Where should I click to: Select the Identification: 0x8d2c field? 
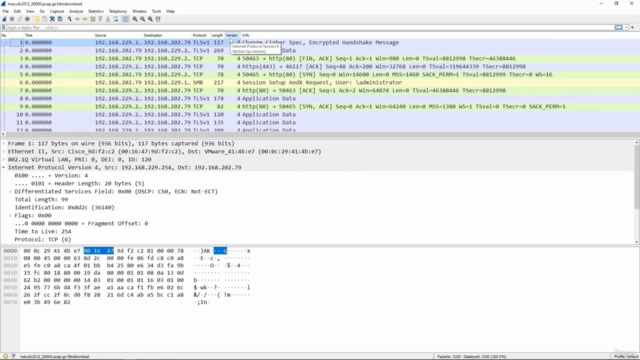64,207
